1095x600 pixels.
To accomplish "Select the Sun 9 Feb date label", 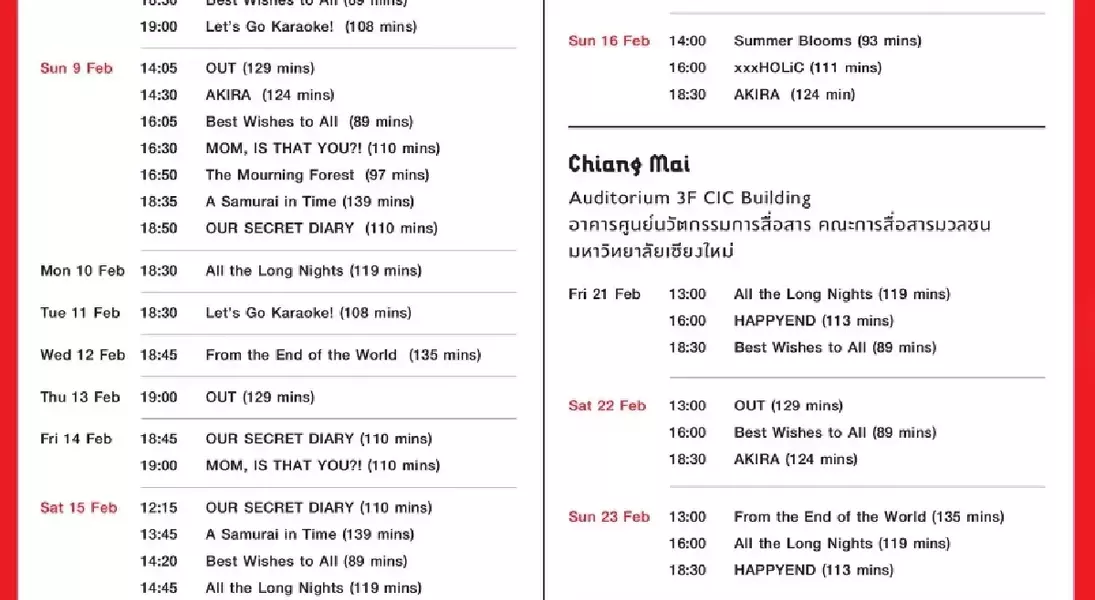I will click(76, 69).
